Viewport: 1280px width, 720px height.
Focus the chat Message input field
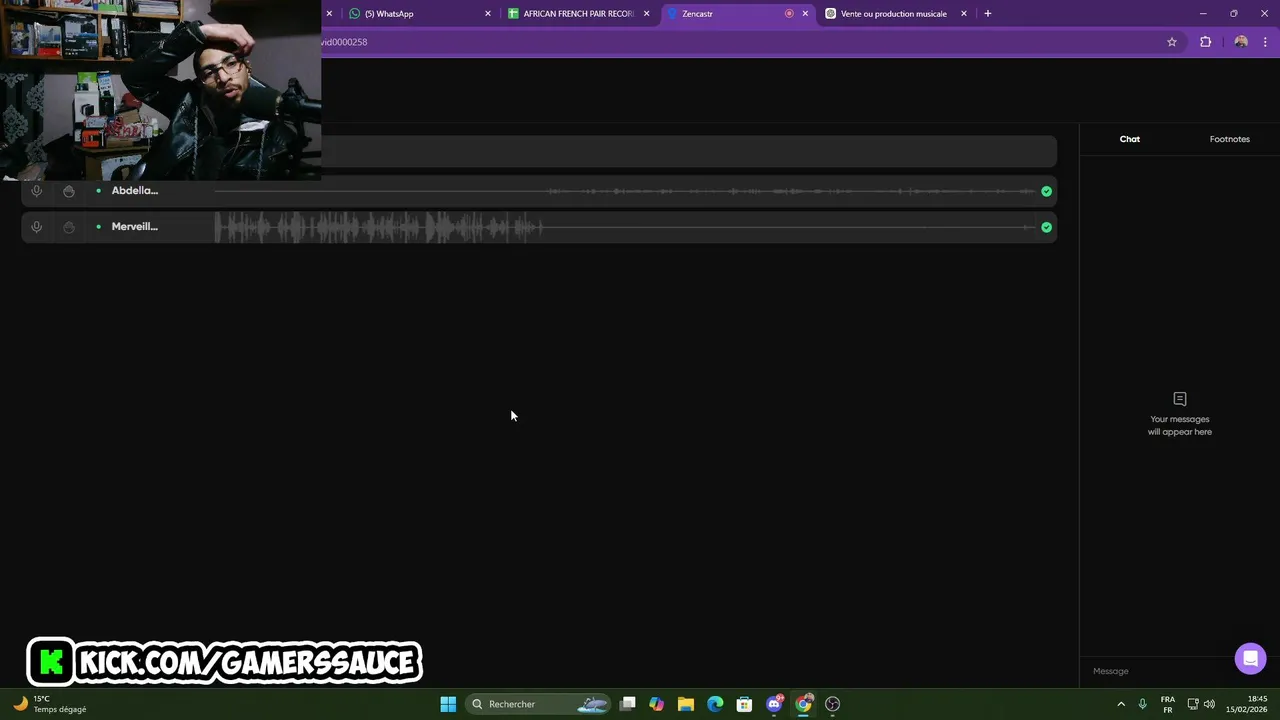pos(1155,671)
